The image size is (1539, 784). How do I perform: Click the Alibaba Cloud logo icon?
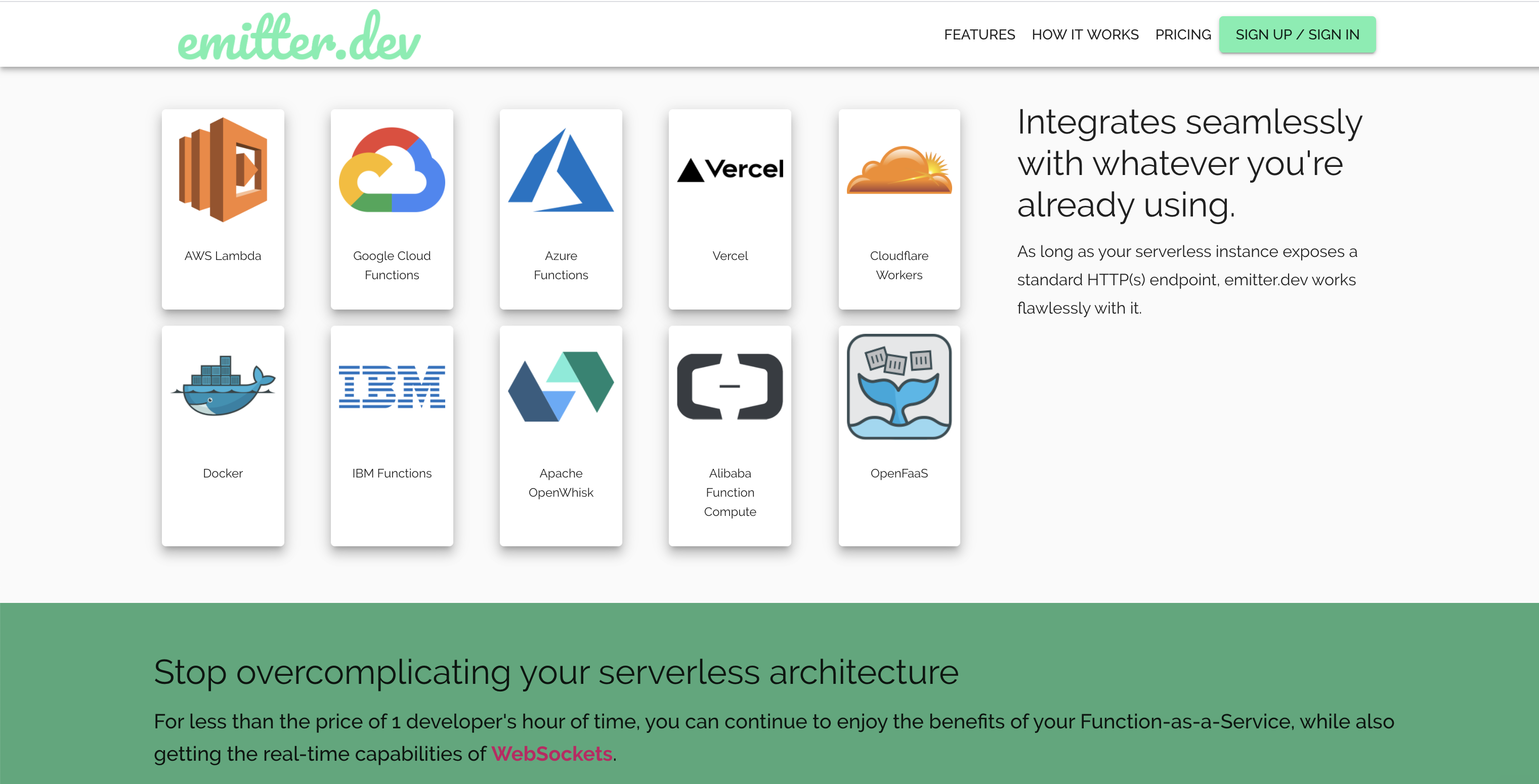(730, 386)
